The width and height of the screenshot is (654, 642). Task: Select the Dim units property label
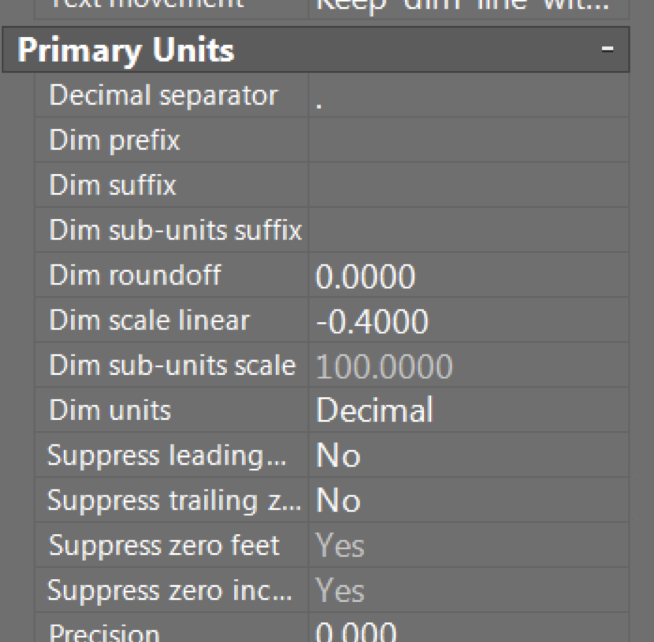pos(110,411)
